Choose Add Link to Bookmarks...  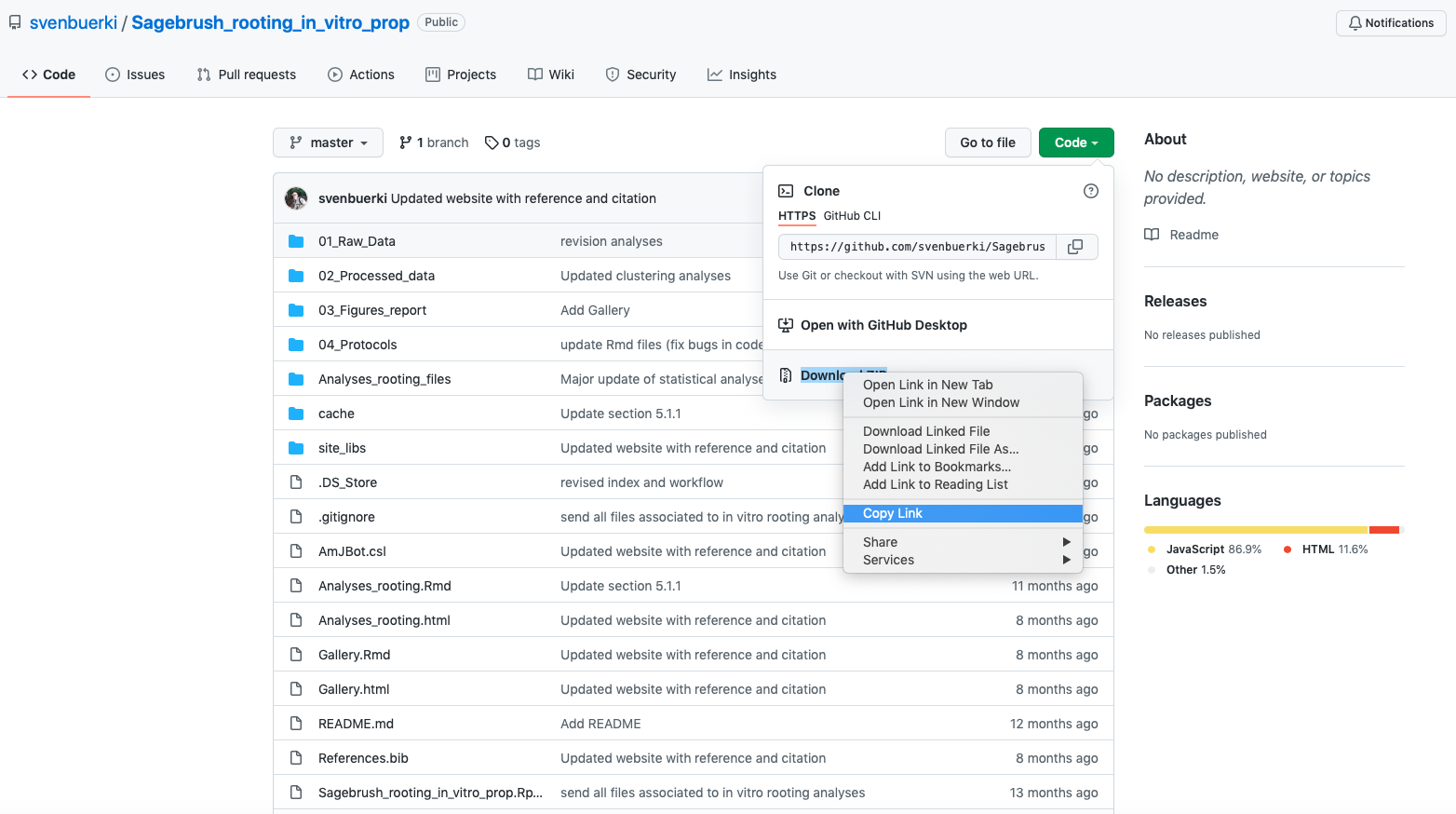pyautogui.click(x=963, y=467)
